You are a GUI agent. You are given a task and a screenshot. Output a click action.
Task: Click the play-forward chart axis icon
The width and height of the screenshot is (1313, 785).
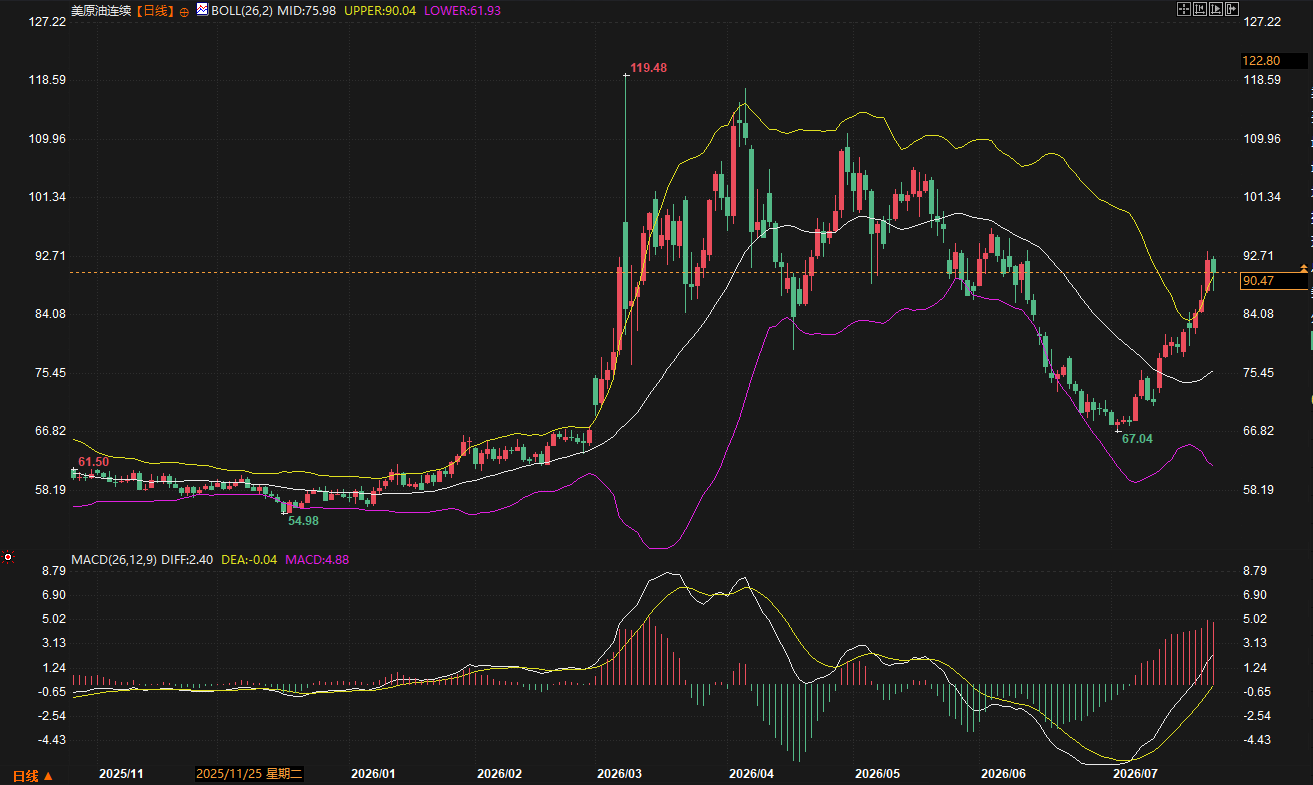pos(1216,9)
